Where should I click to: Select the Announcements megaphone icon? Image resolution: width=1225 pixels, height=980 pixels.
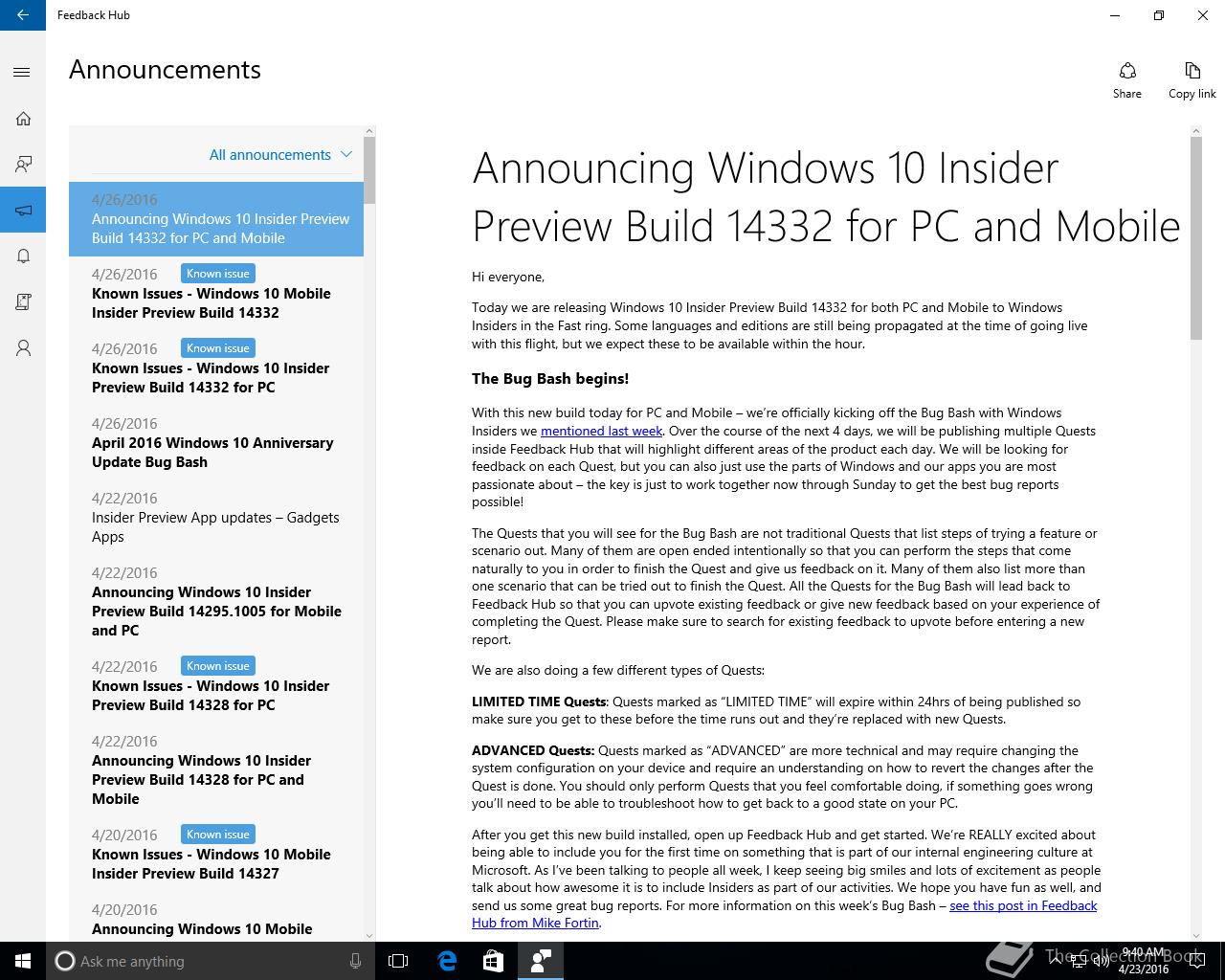click(23, 210)
